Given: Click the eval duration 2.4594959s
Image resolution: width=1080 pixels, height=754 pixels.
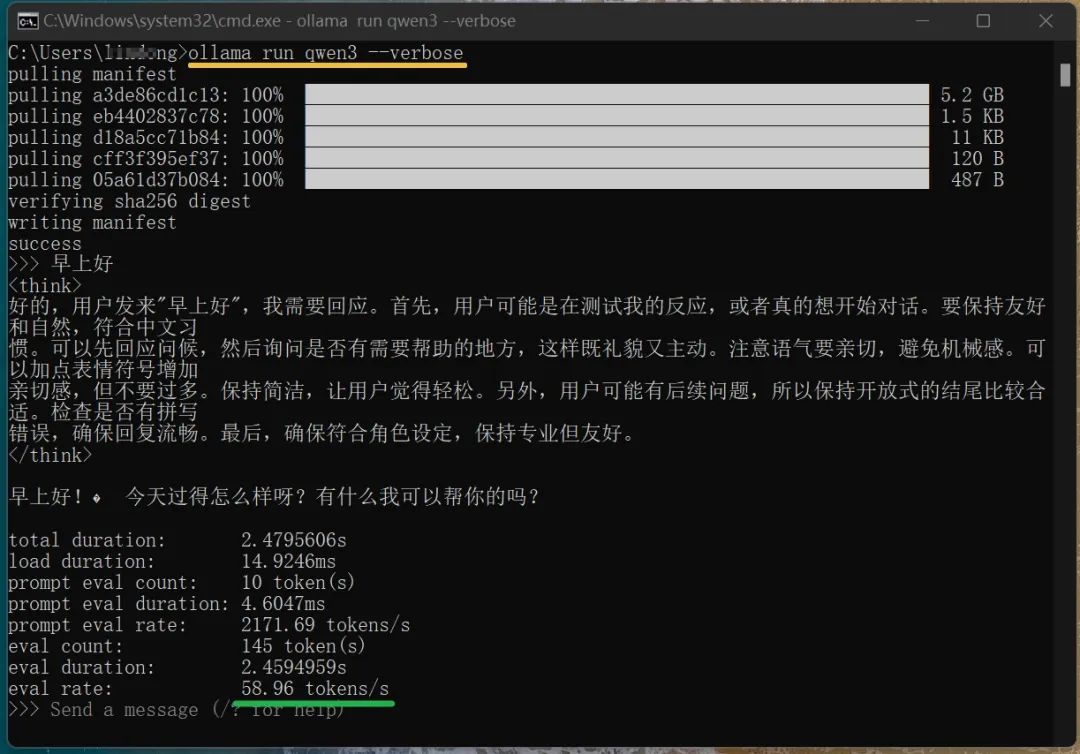Looking at the screenshot, I should pyautogui.click(x=293, y=667).
